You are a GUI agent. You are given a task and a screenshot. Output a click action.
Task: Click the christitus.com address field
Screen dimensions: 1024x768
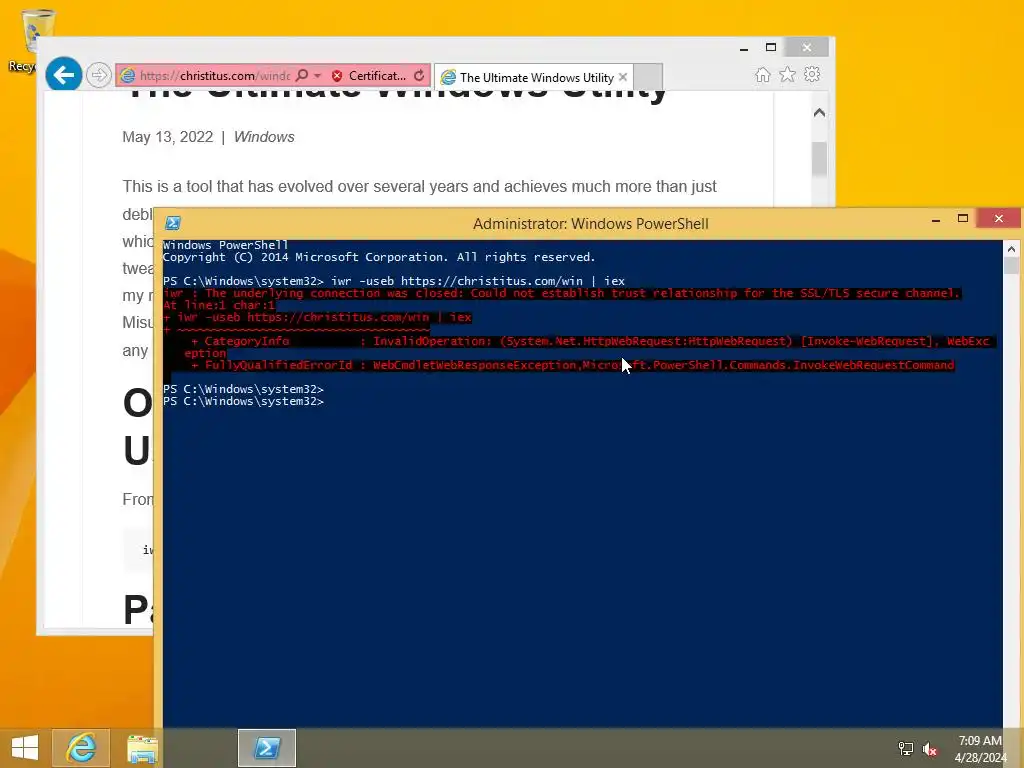pos(215,76)
